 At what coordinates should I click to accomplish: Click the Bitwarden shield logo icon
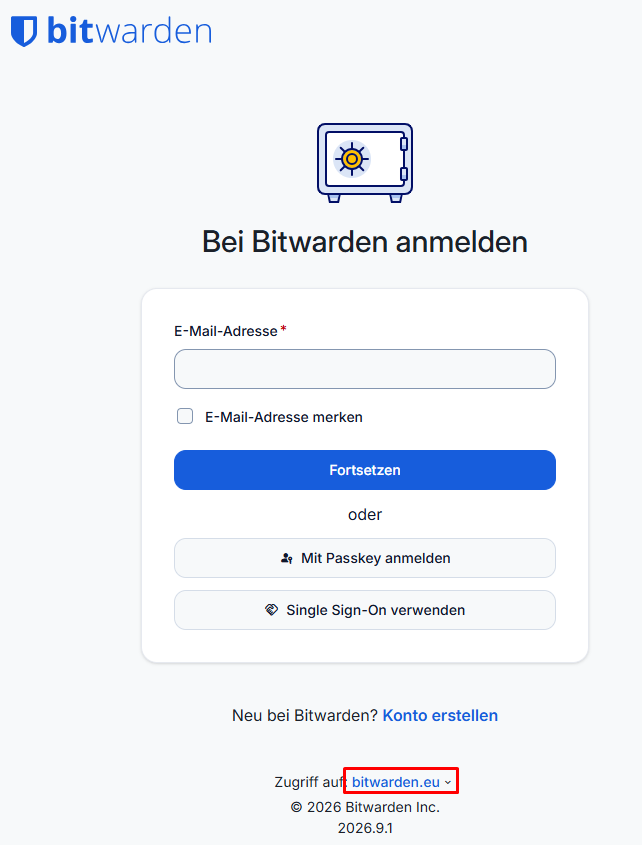click(x=24, y=31)
